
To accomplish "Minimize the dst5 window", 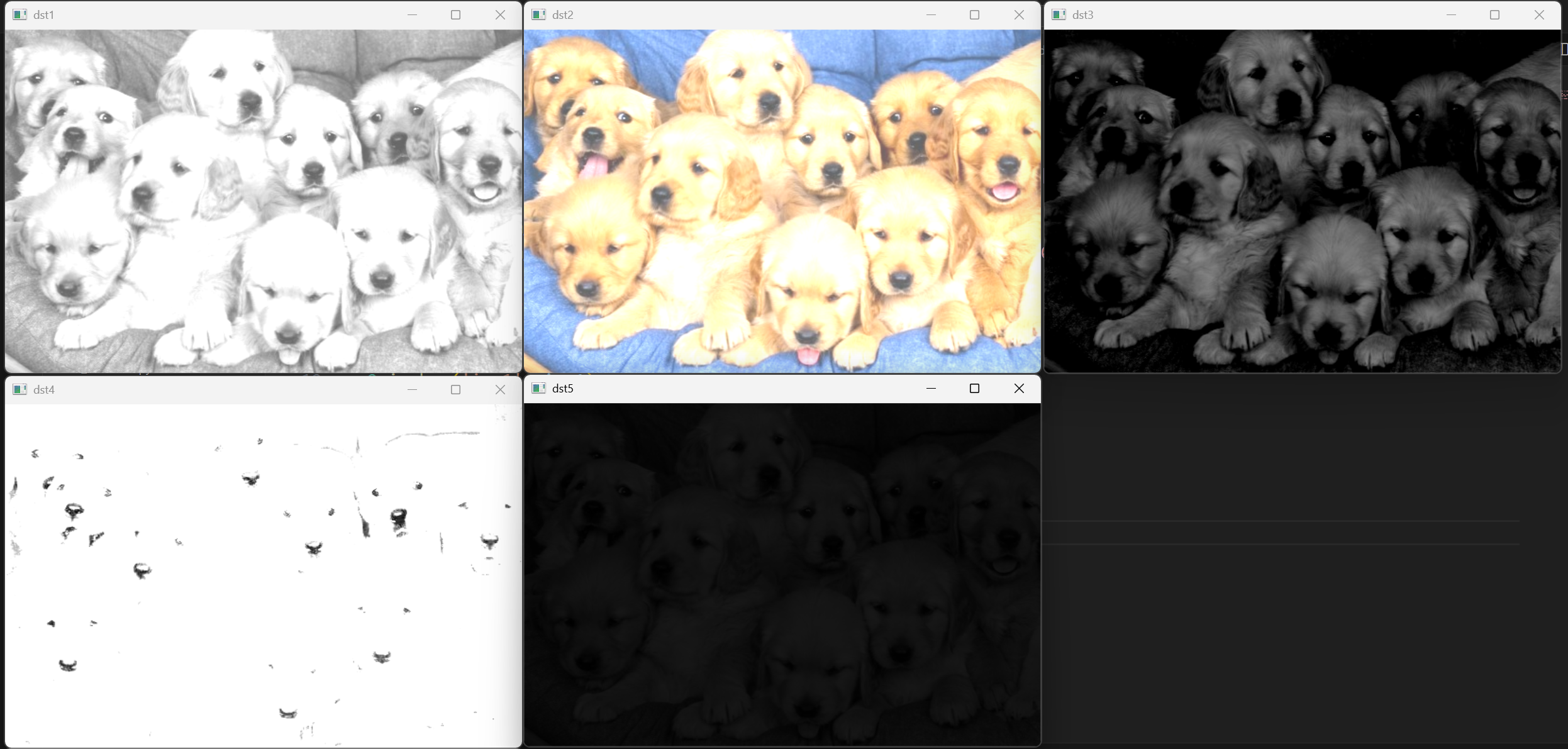I will click(931, 388).
